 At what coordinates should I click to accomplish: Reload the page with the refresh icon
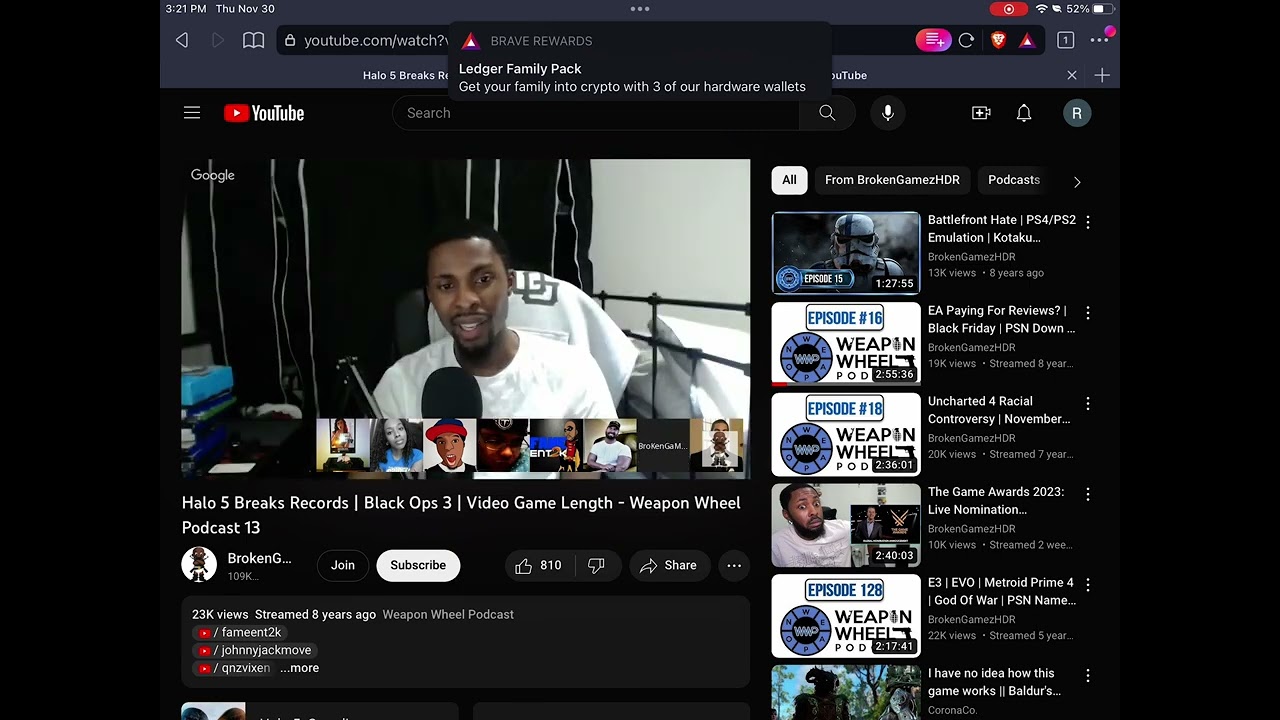tap(966, 40)
